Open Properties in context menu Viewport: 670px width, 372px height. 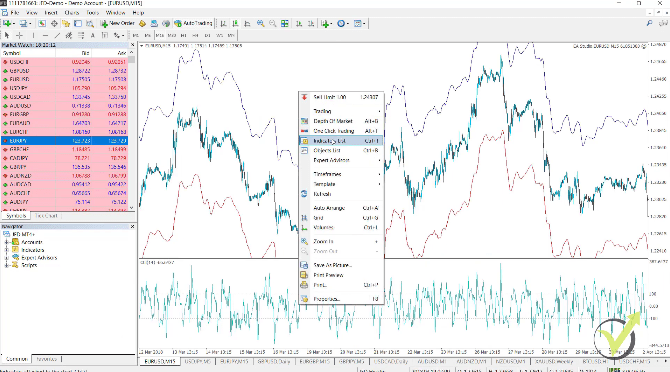pos(341,299)
